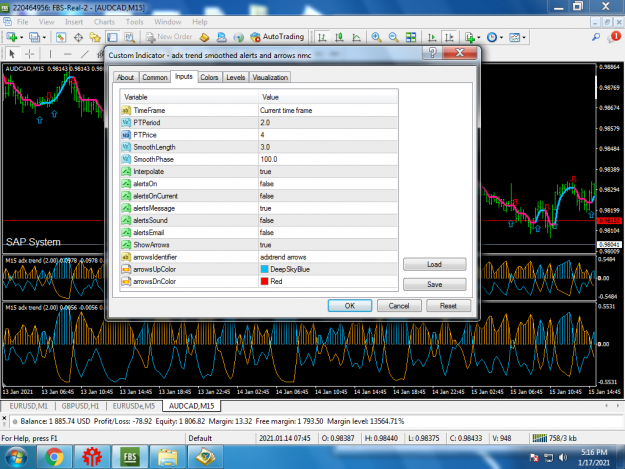Toggle the AutoTrading button
This screenshot has width=625, height=469.
277,37
